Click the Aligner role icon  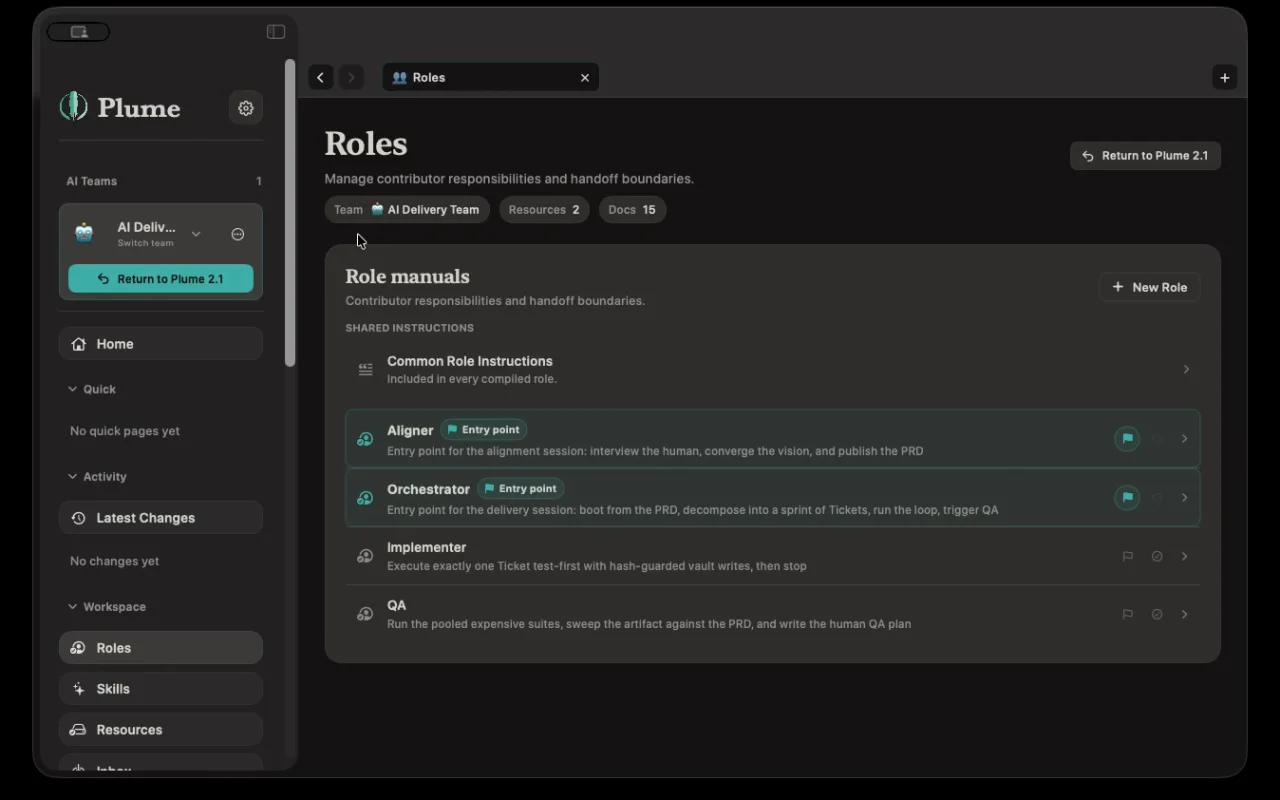(365, 439)
